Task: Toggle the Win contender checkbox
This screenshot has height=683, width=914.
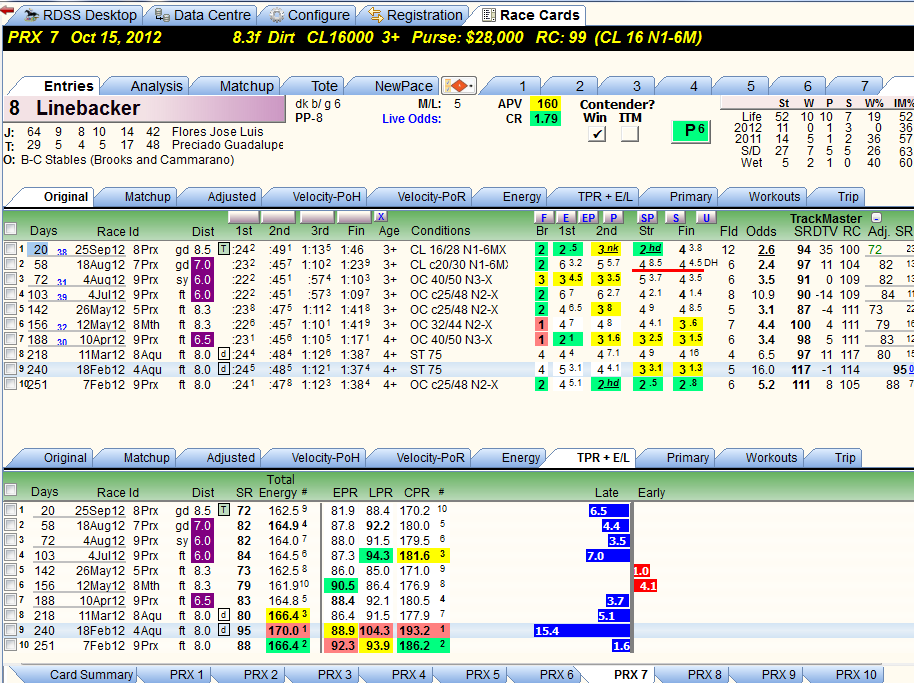Action: click(x=597, y=134)
